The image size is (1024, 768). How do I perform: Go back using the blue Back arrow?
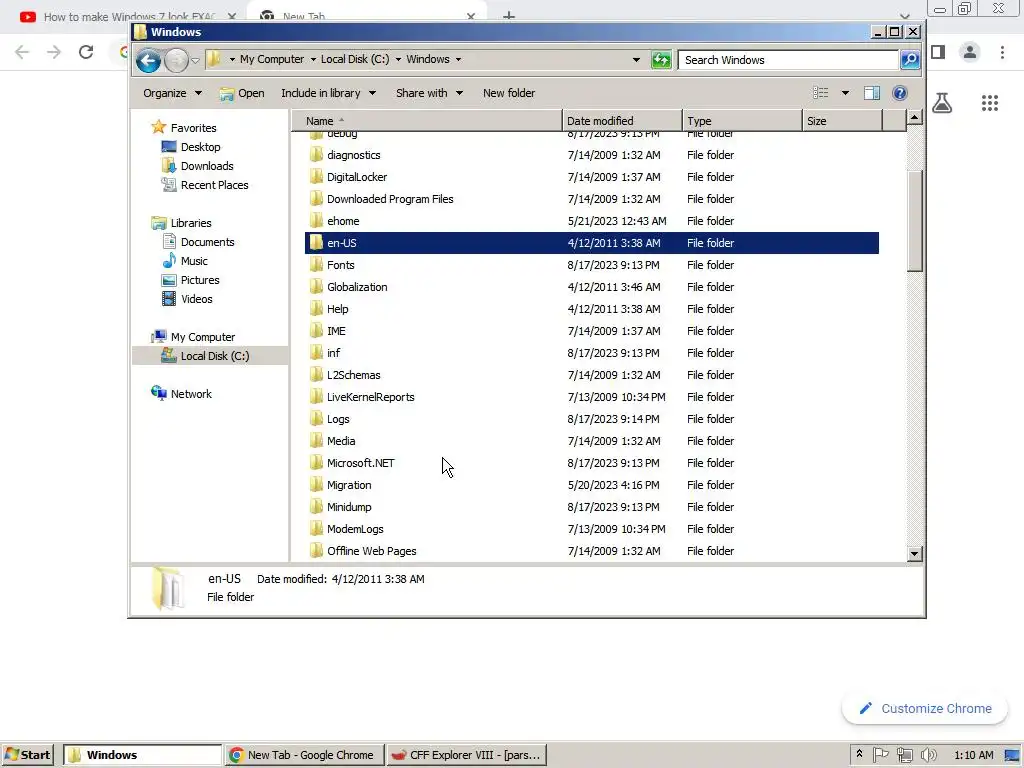(x=148, y=60)
